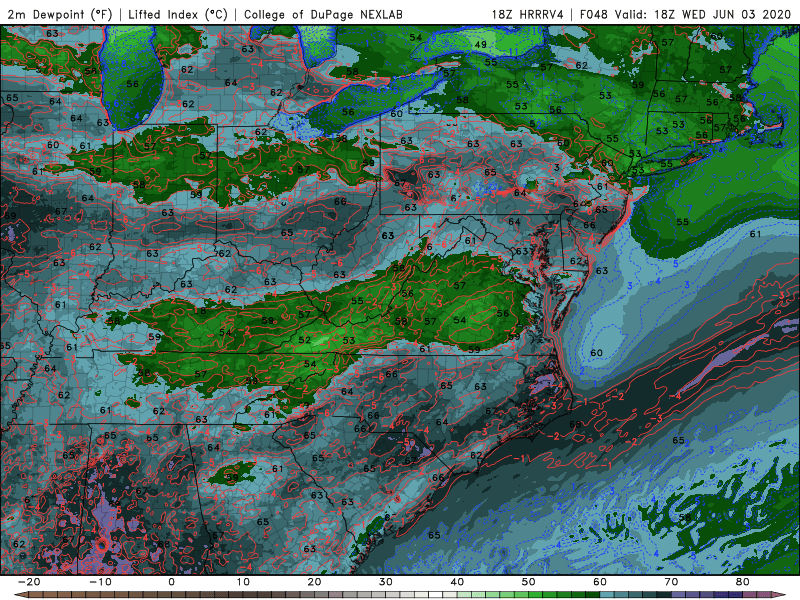Click the 80 label on the color scale
This screenshot has height=600, width=800.
pos(743,582)
